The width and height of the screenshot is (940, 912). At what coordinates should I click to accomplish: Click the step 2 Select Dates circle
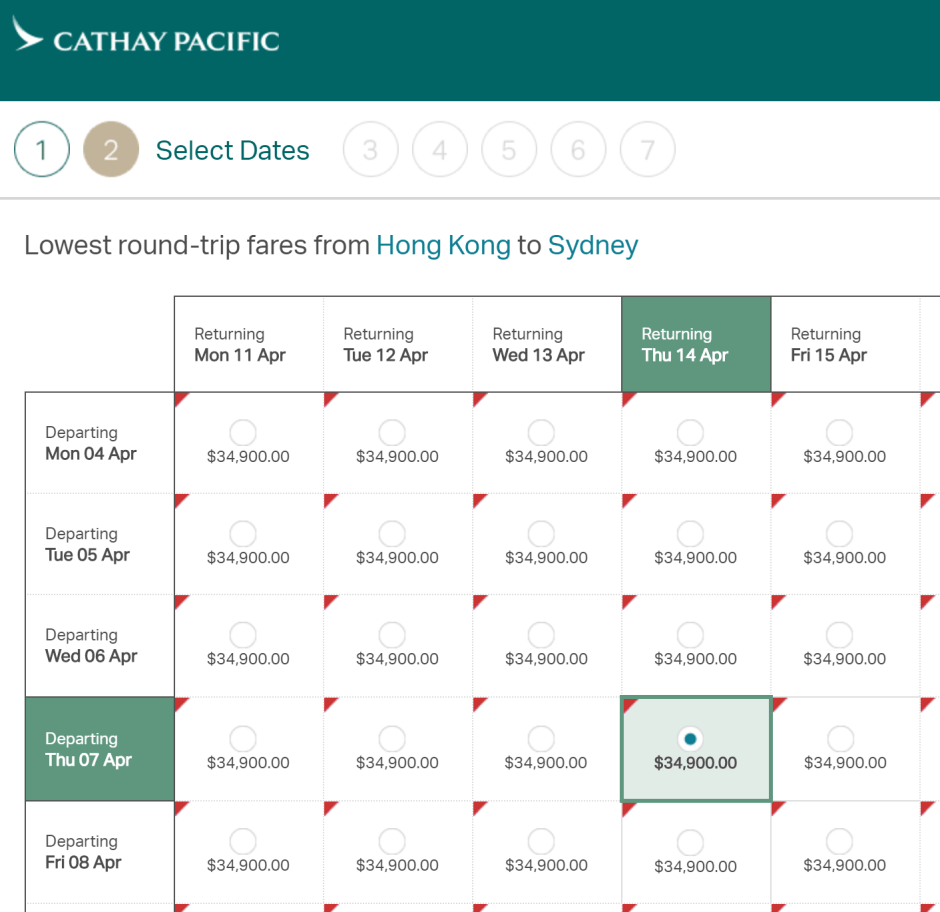pyautogui.click(x=111, y=150)
